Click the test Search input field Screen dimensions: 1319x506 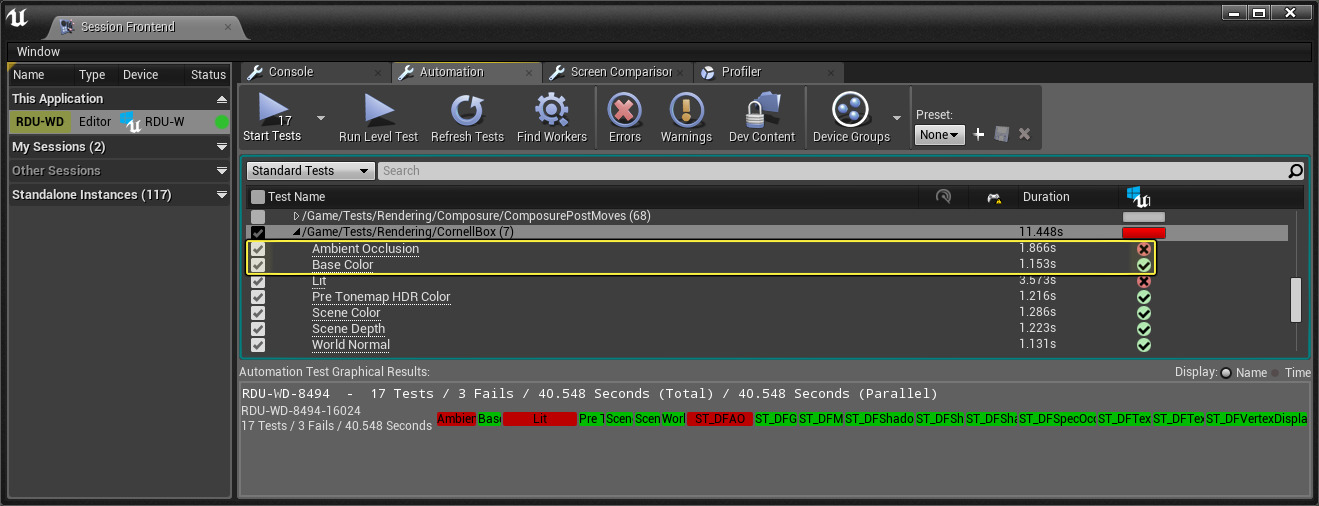[x=830, y=171]
